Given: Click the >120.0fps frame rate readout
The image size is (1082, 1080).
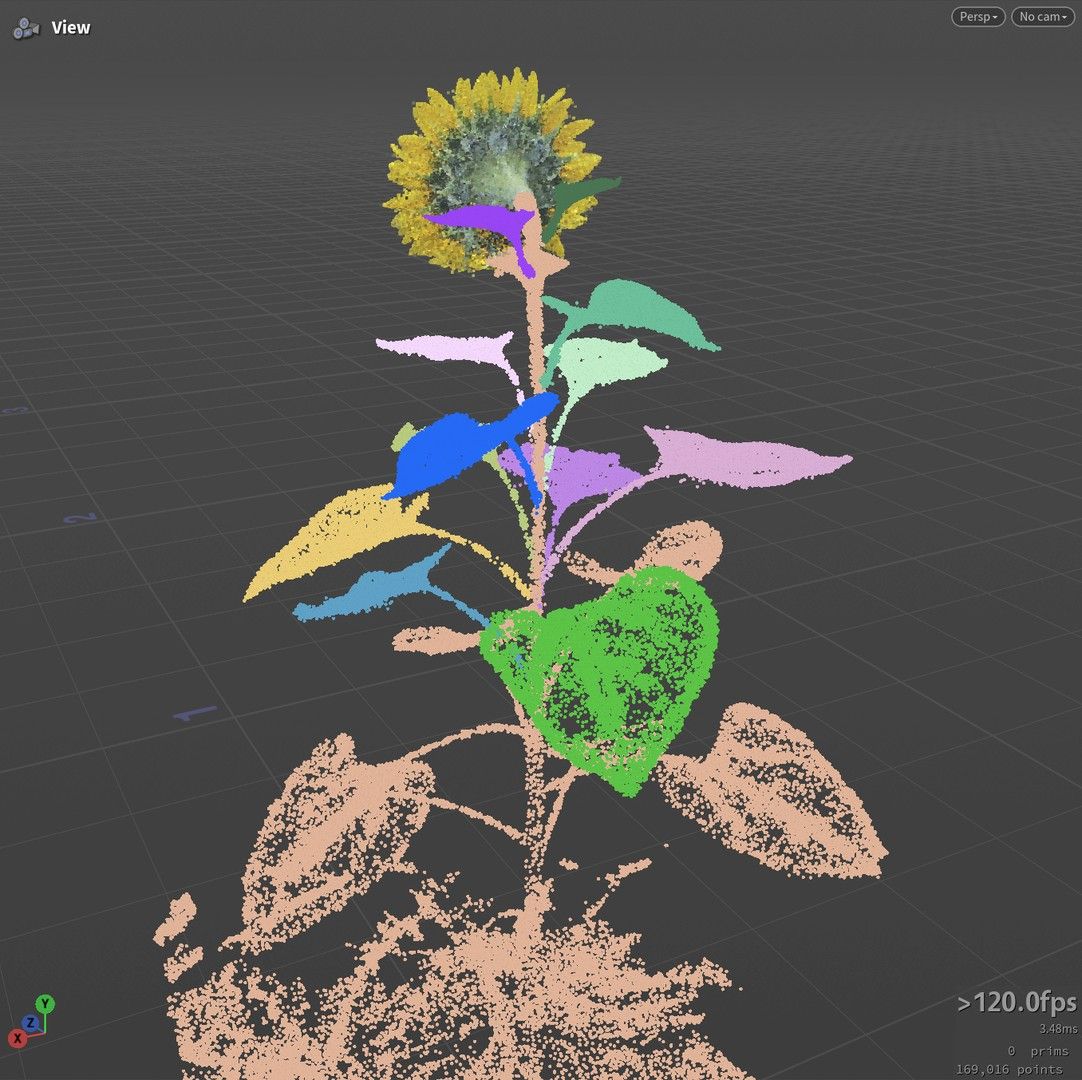Looking at the screenshot, I should click(x=1016, y=1002).
